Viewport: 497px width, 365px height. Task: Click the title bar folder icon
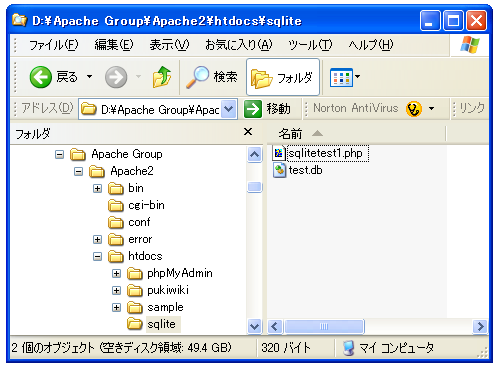19,20
